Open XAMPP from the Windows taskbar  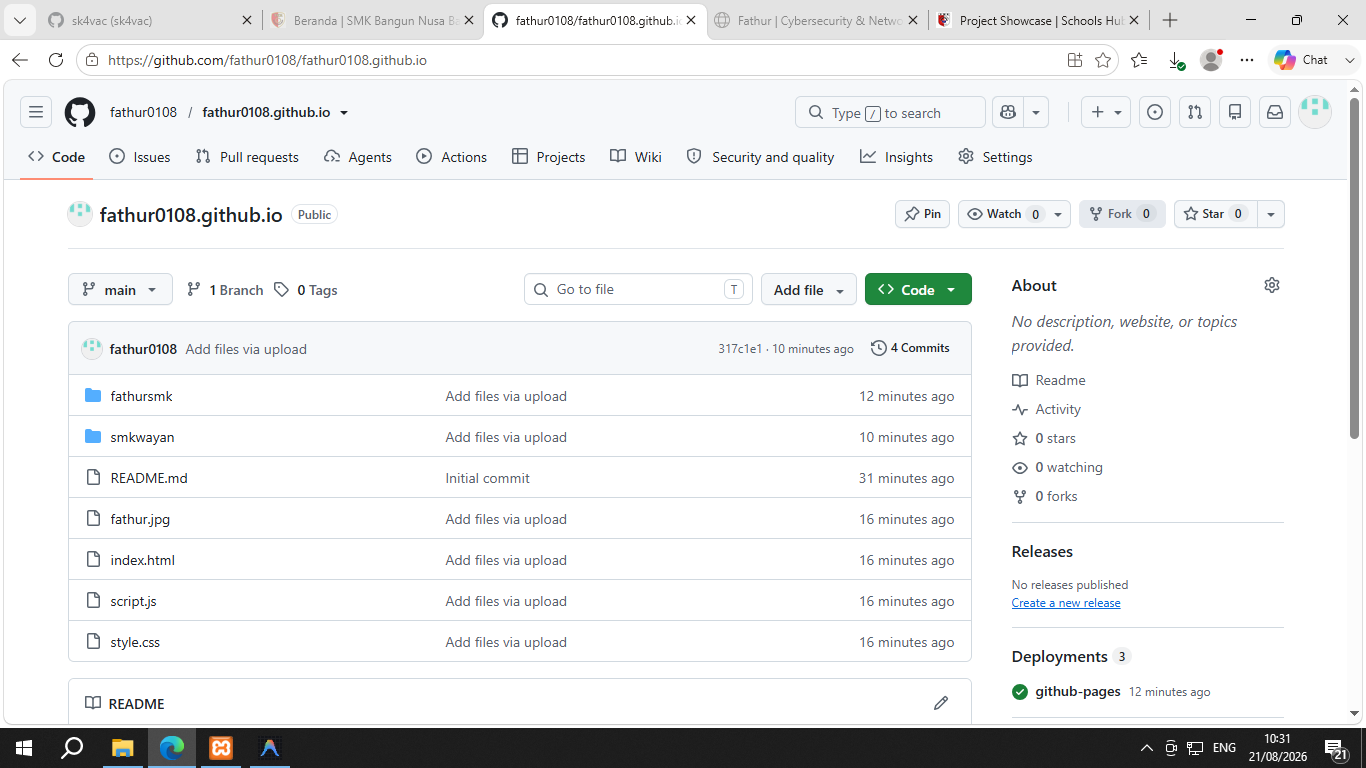click(x=221, y=747)
